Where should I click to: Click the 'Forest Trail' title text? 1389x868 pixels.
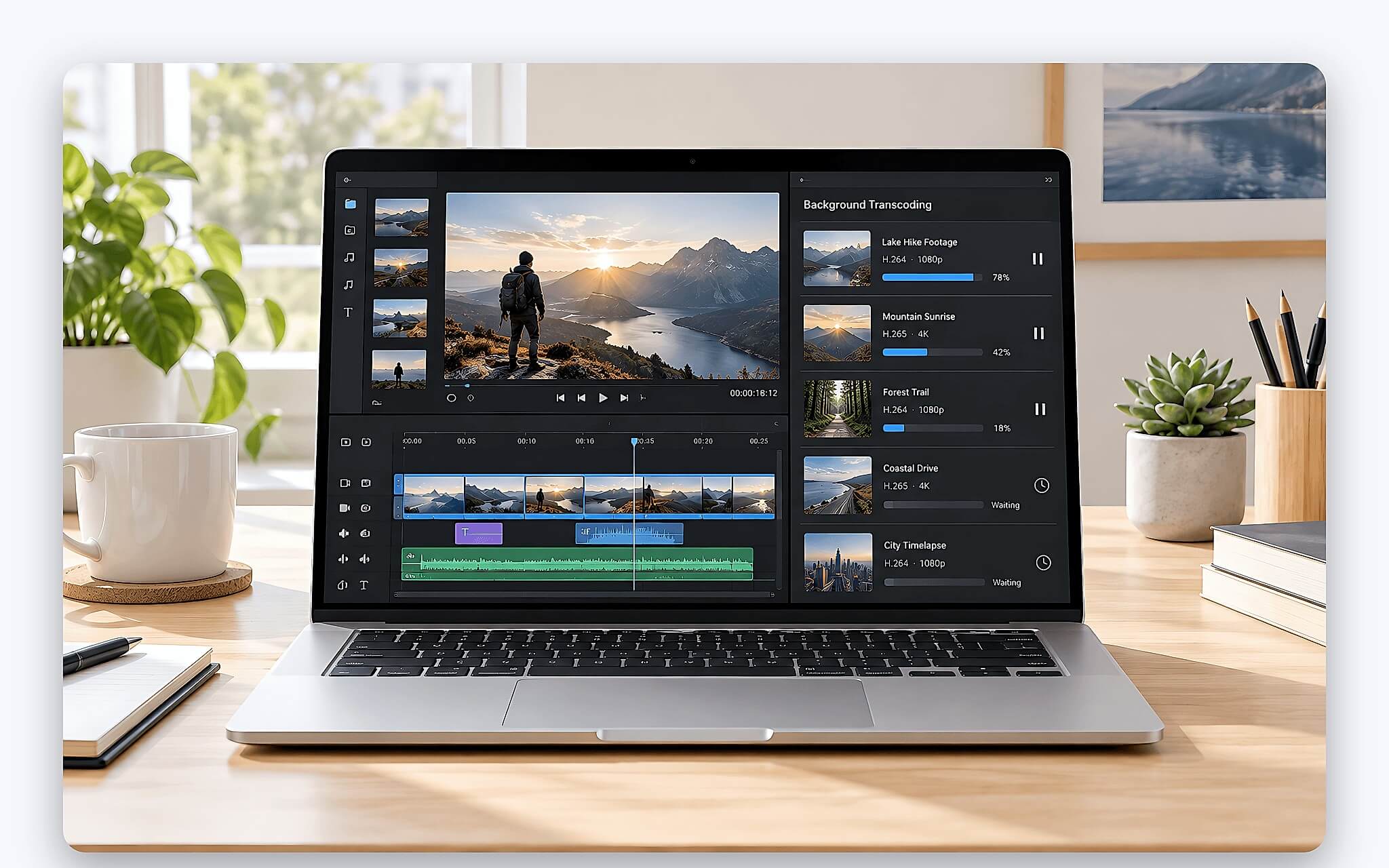[906, 392]
